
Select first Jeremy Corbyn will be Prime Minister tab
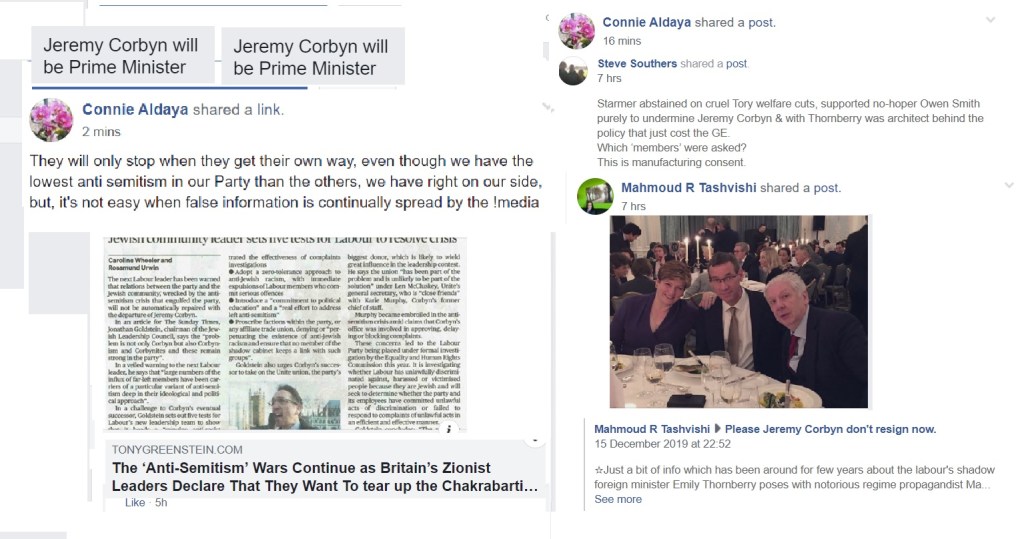(123, 56)
